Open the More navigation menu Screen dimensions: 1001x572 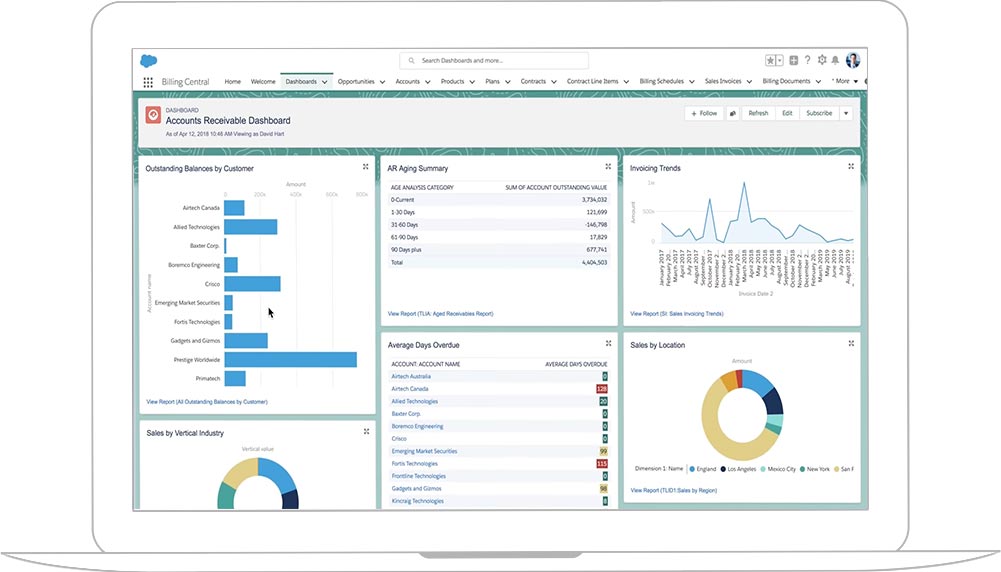tap(845, 82)
